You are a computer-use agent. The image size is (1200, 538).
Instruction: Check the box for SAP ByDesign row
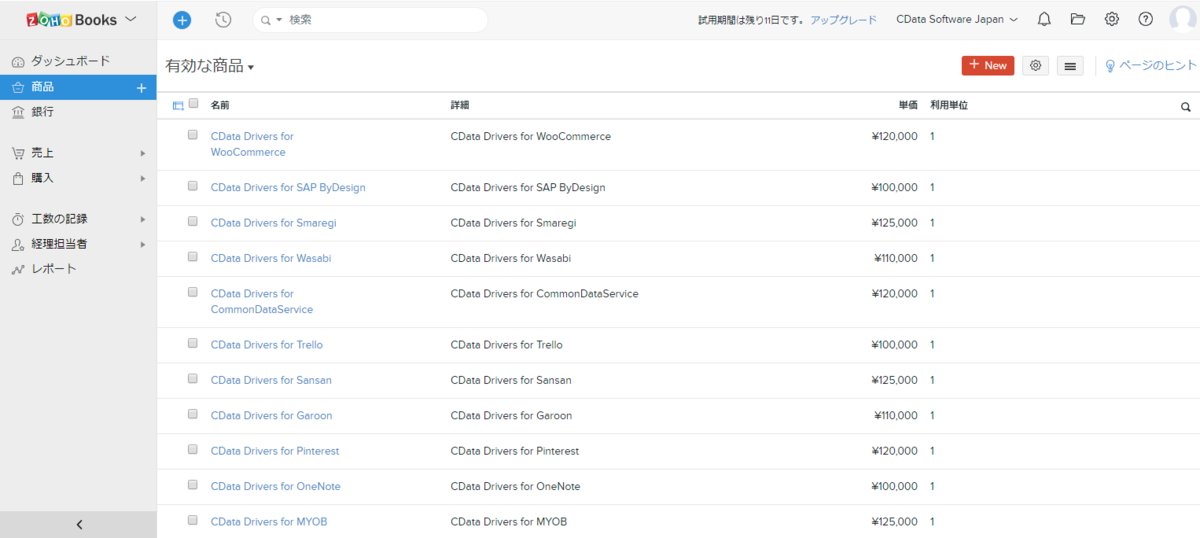pyautogui.click(x=192, y=185)
